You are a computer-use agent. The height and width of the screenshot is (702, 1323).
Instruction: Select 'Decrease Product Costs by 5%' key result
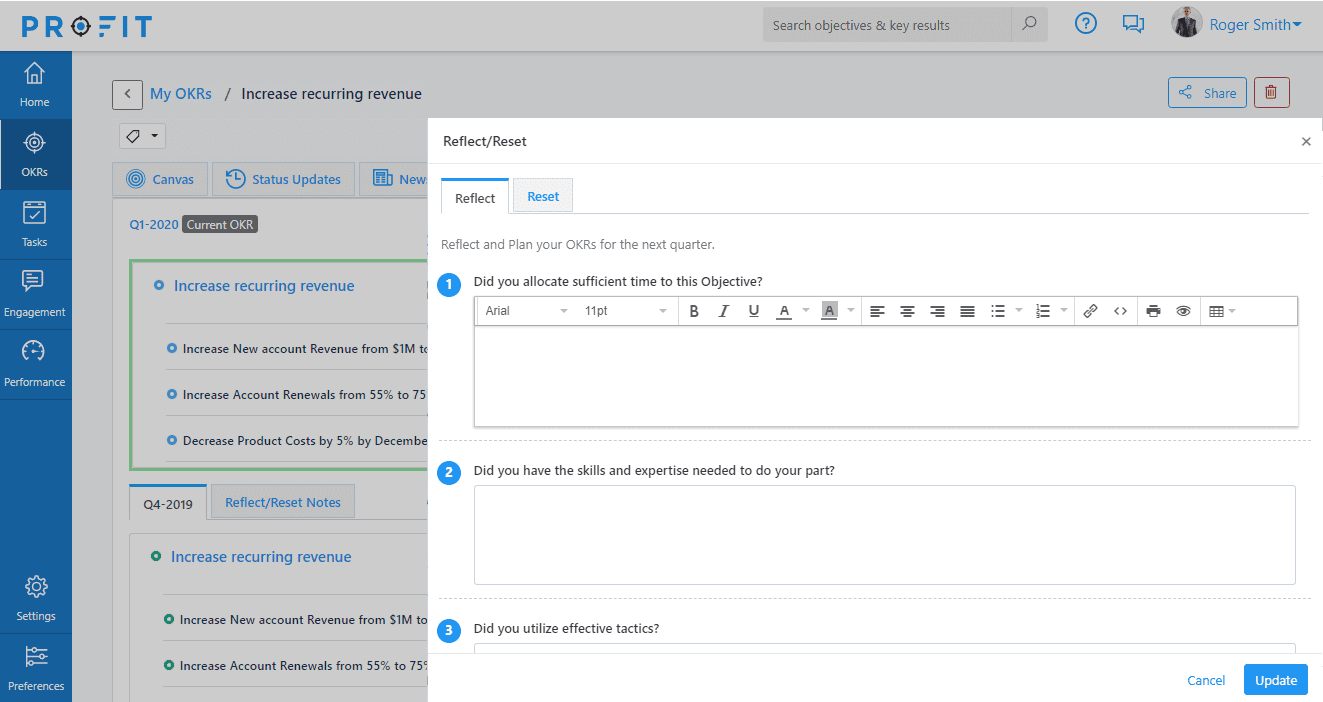[304, 440]
